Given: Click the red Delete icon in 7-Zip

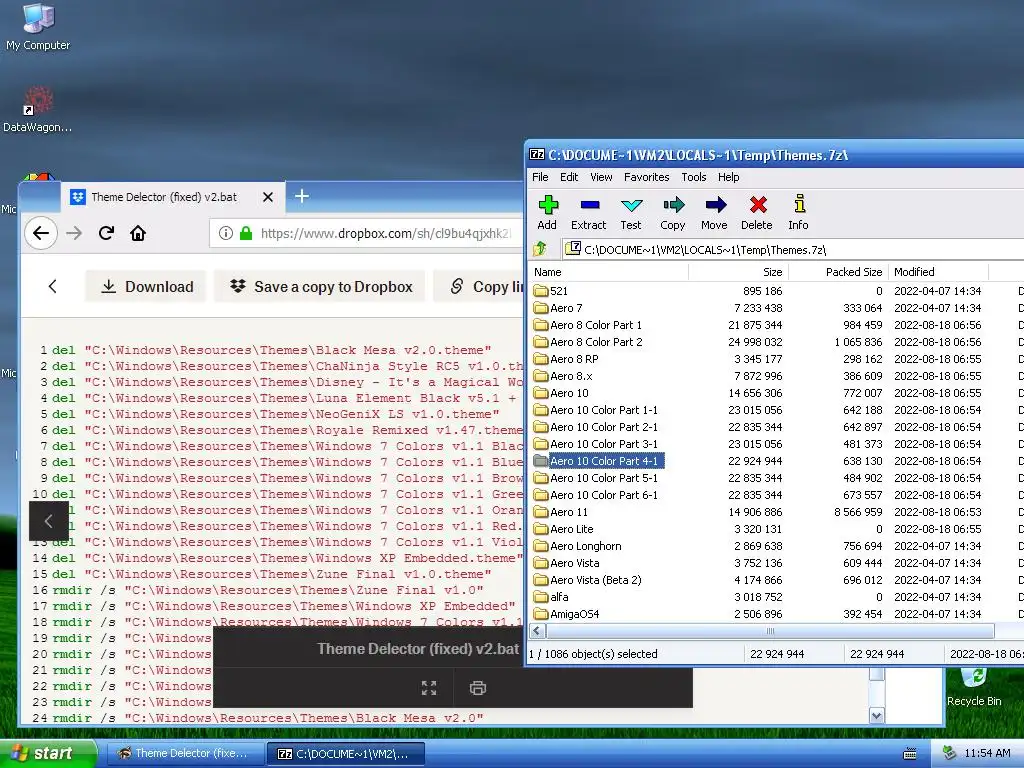Looking at the screenshot, I should tap(757, 213).
